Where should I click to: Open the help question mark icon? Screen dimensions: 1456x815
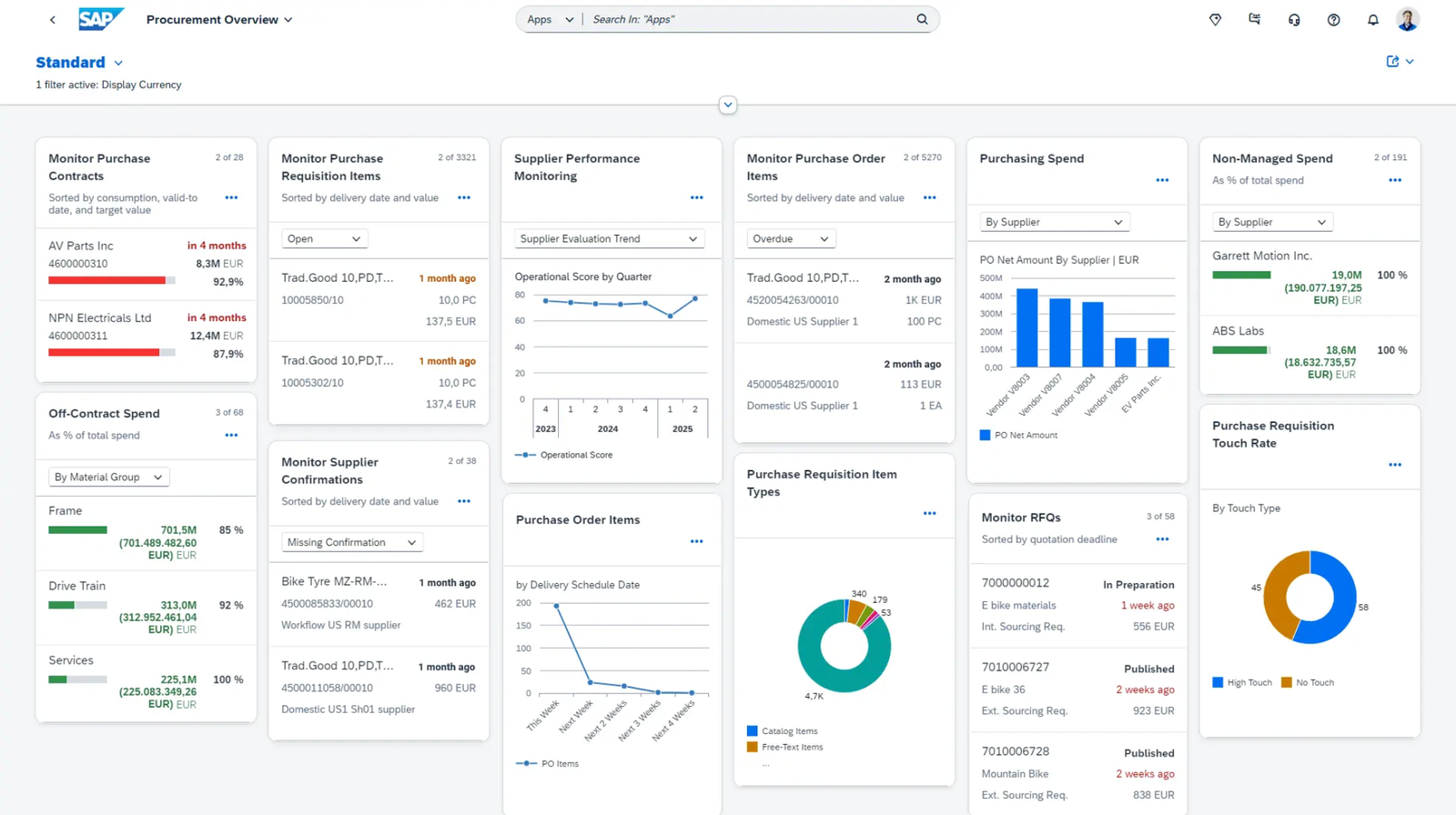pyautogui.click(x=1333, y=19)
